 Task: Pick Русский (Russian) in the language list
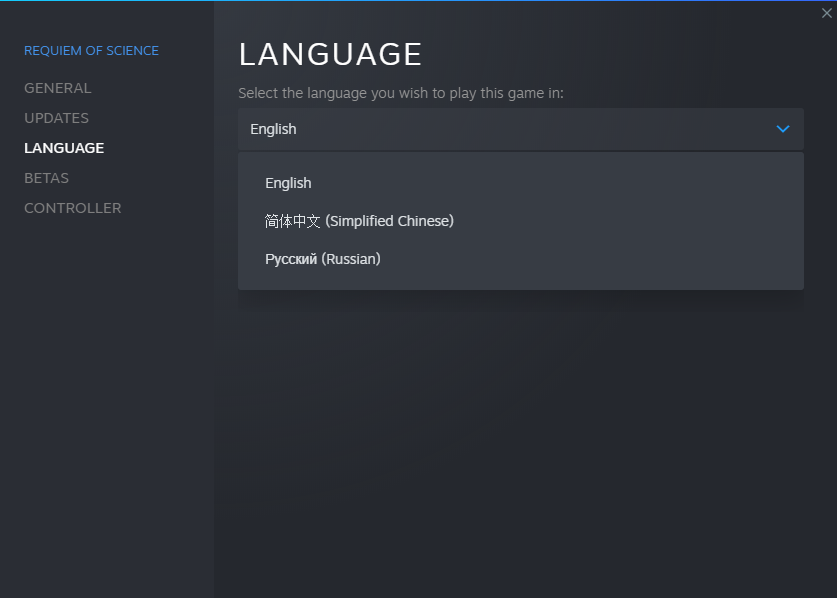(322, 259)
